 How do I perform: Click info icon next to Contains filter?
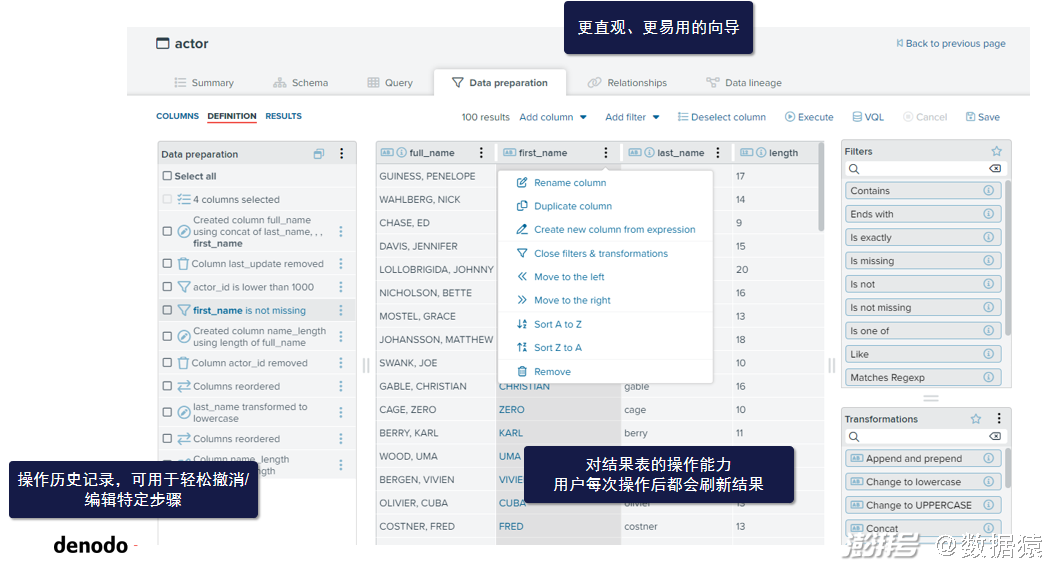(988, 191)
